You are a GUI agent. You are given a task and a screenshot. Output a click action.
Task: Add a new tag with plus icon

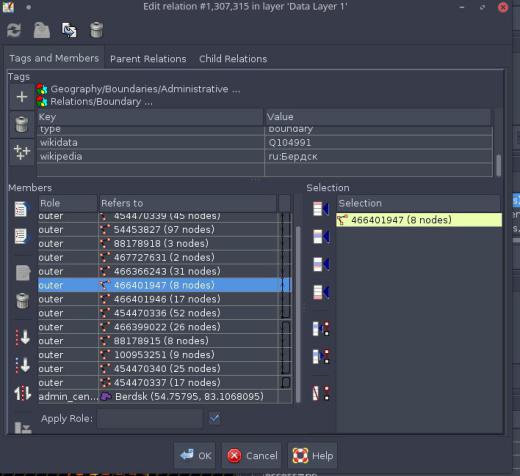[22, 97]
